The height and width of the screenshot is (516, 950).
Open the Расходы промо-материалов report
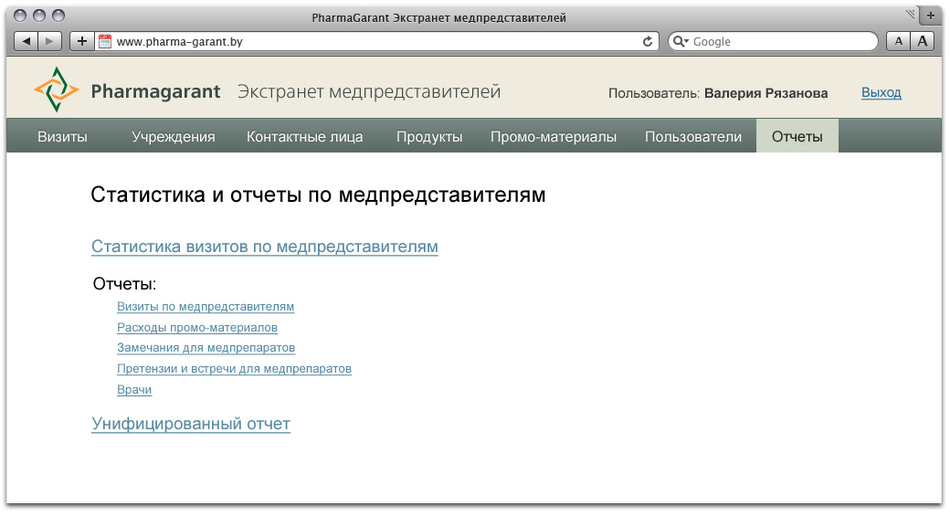click(197, 328)
